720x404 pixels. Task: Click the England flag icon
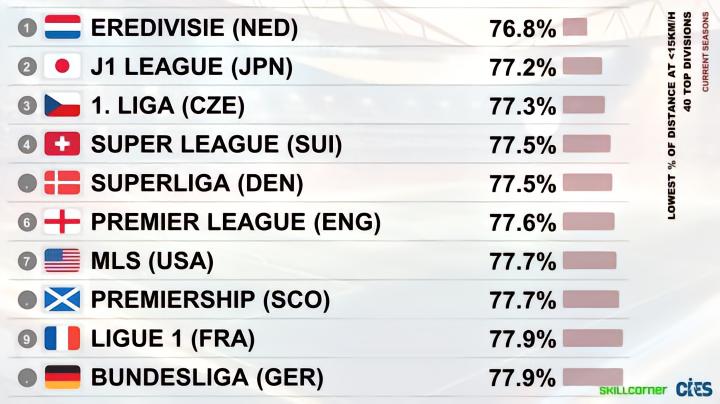[x=62, y=222]
